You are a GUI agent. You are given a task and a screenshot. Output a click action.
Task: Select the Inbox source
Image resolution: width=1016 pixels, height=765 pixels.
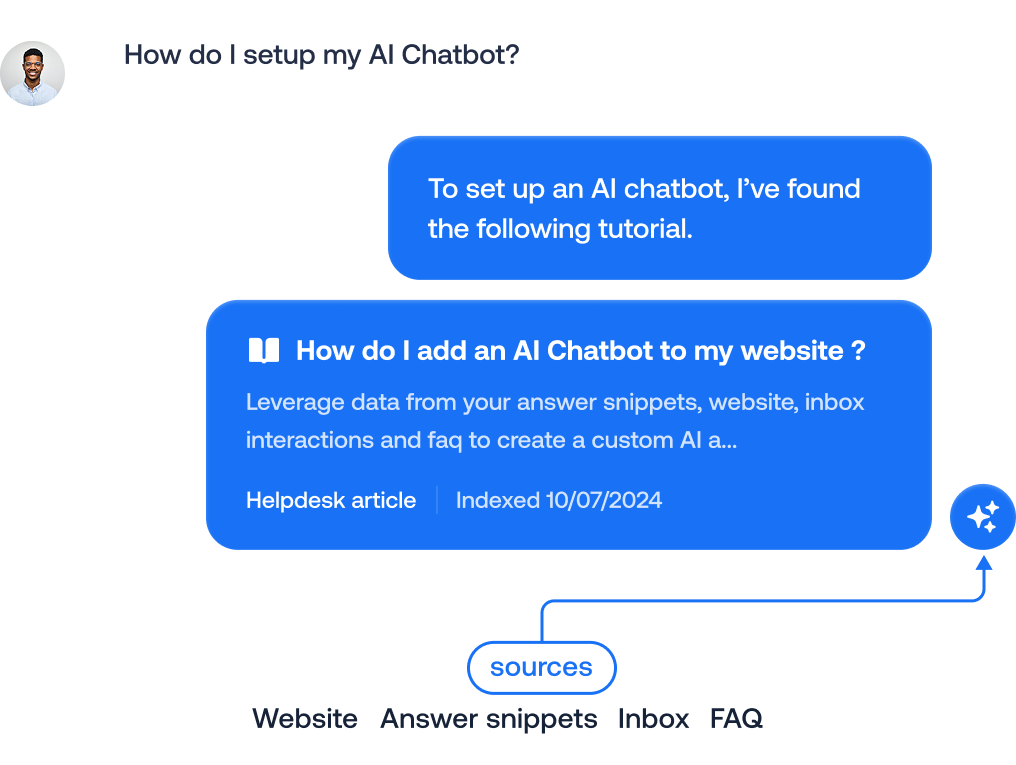653,718
